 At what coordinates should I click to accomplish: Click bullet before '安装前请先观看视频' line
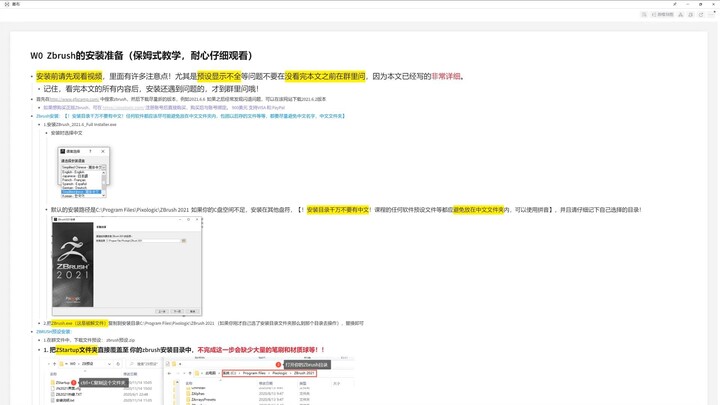coord(32,77)
